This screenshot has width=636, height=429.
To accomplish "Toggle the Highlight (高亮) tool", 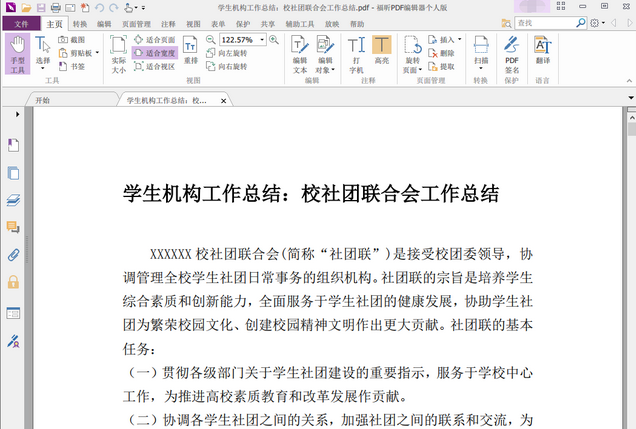I will click(x=382, y=50).
